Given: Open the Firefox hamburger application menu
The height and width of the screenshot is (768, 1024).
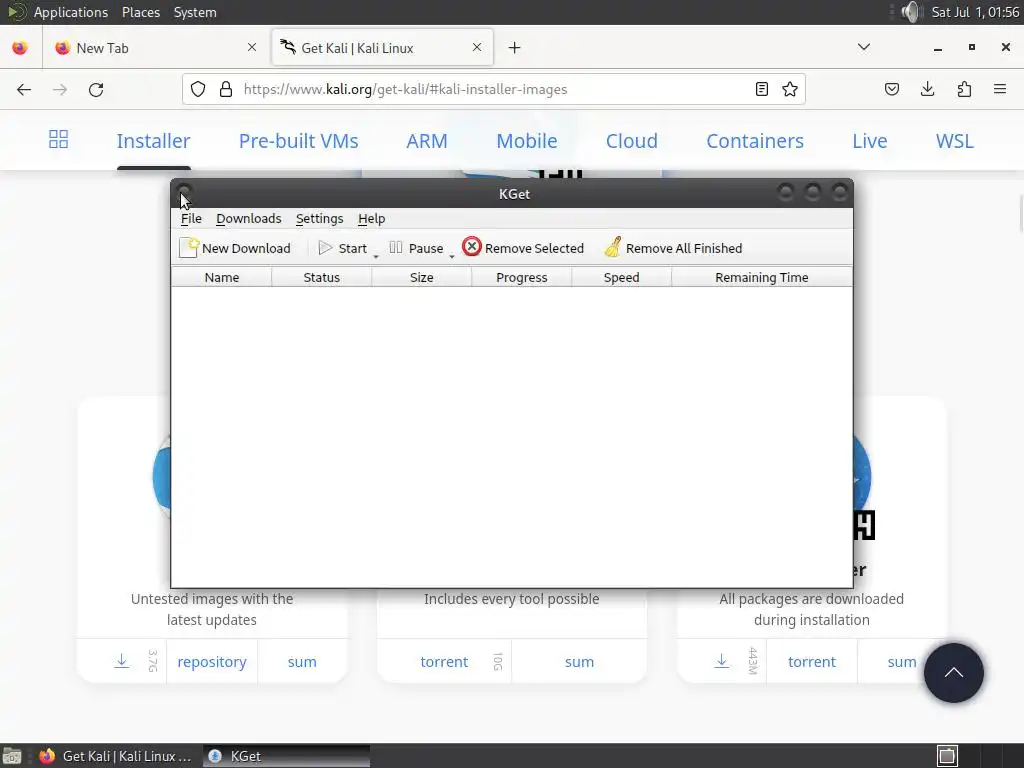Looking at the screenshot, I should tap(1000, 89).
